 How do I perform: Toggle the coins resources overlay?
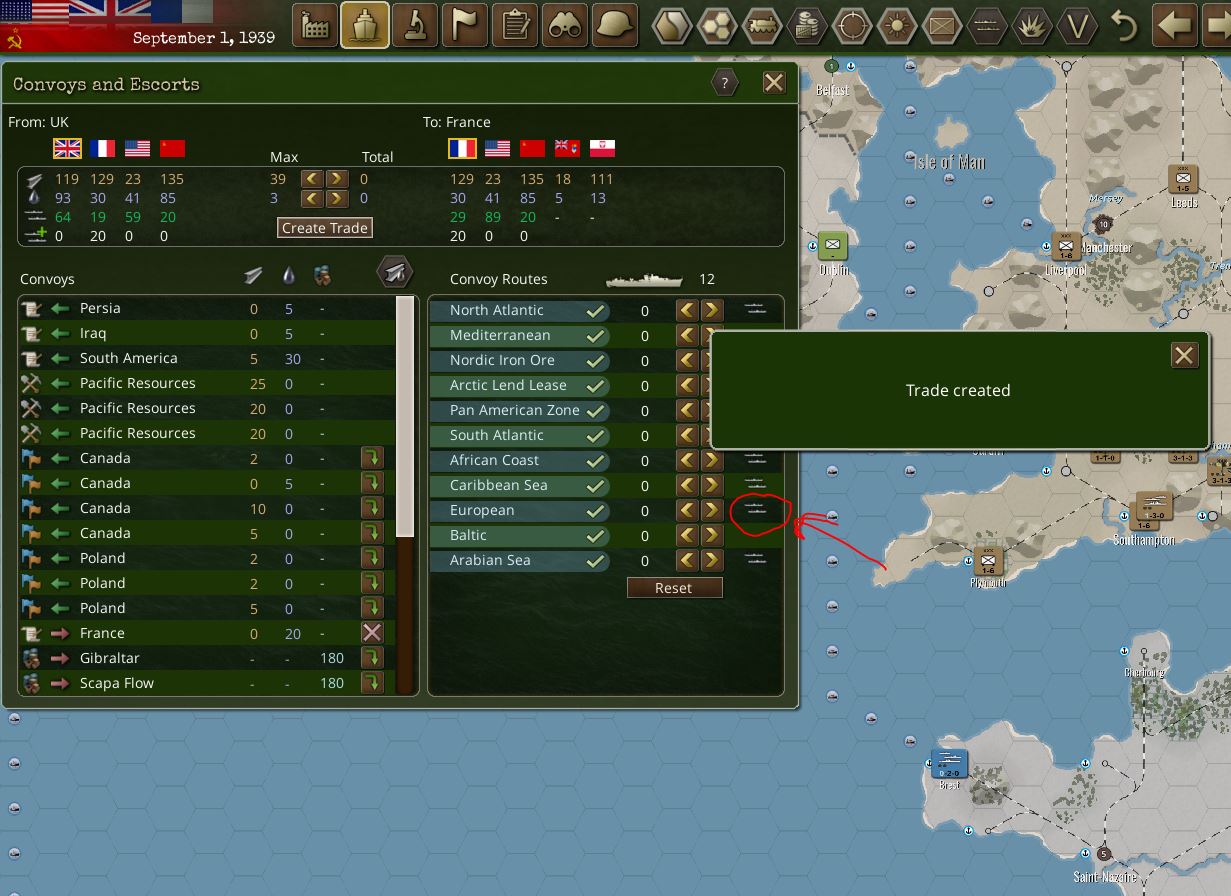pos(808,26)
